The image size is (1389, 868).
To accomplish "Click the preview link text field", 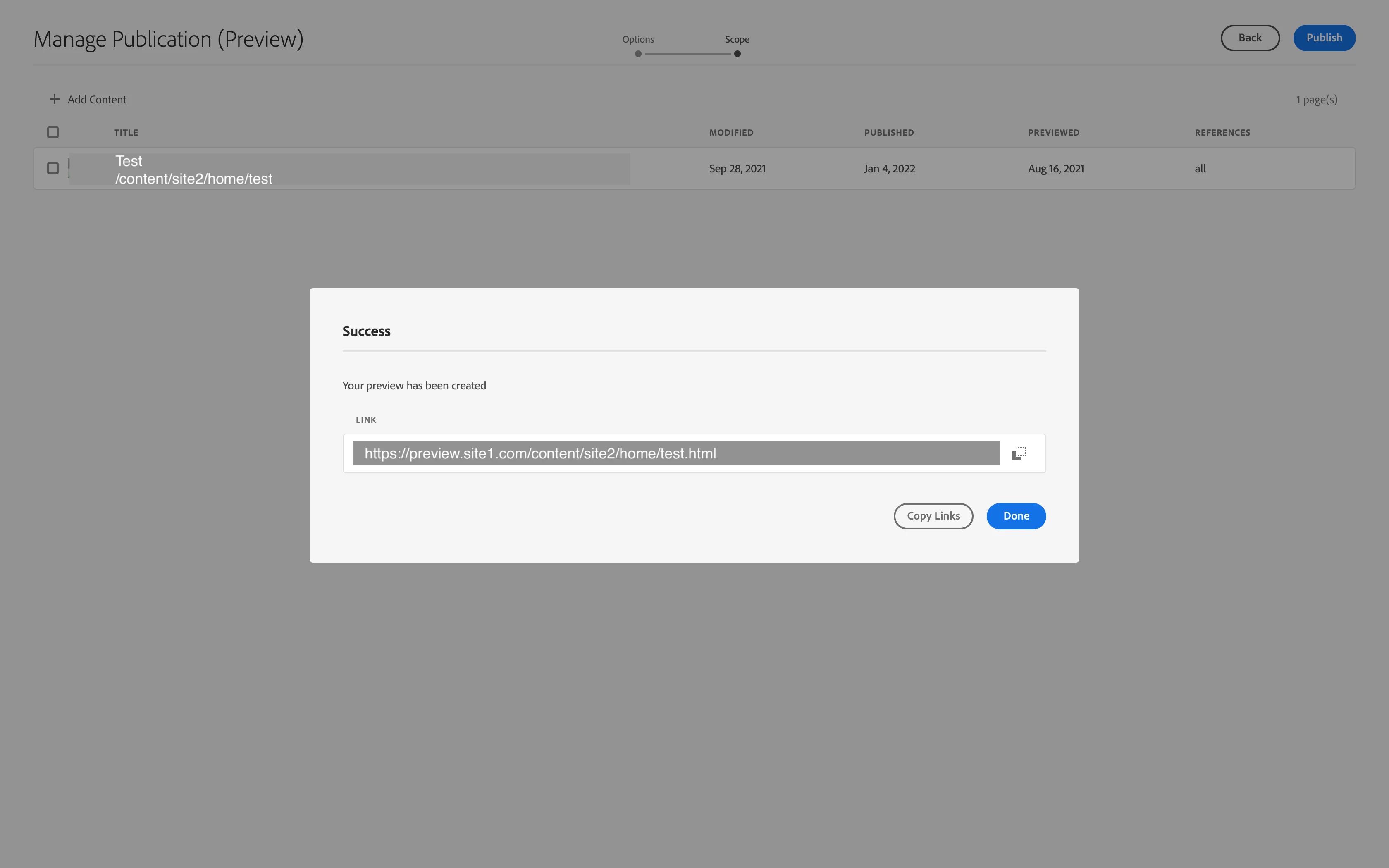I will click(x=675, y=453).
